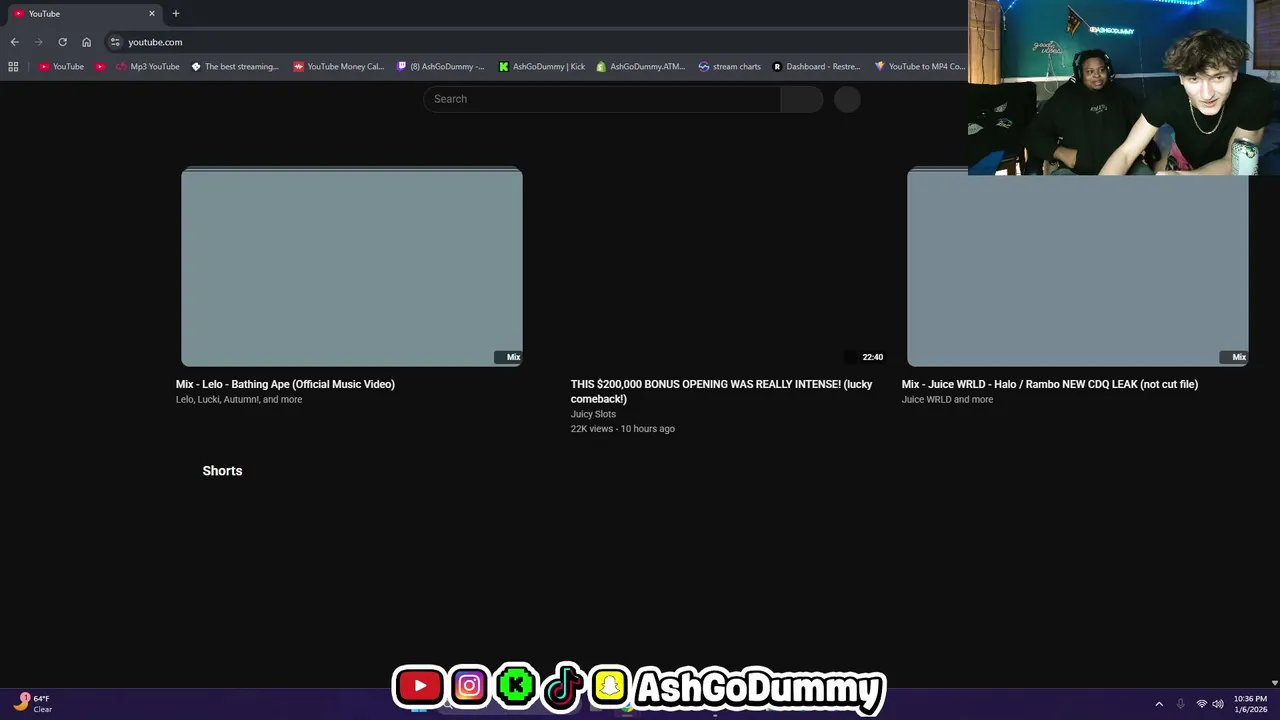Viewport: 1280px width, 720px height.
Task: Open title Mix - Lelo - Bathing Ape
Action: click(285, 384)
